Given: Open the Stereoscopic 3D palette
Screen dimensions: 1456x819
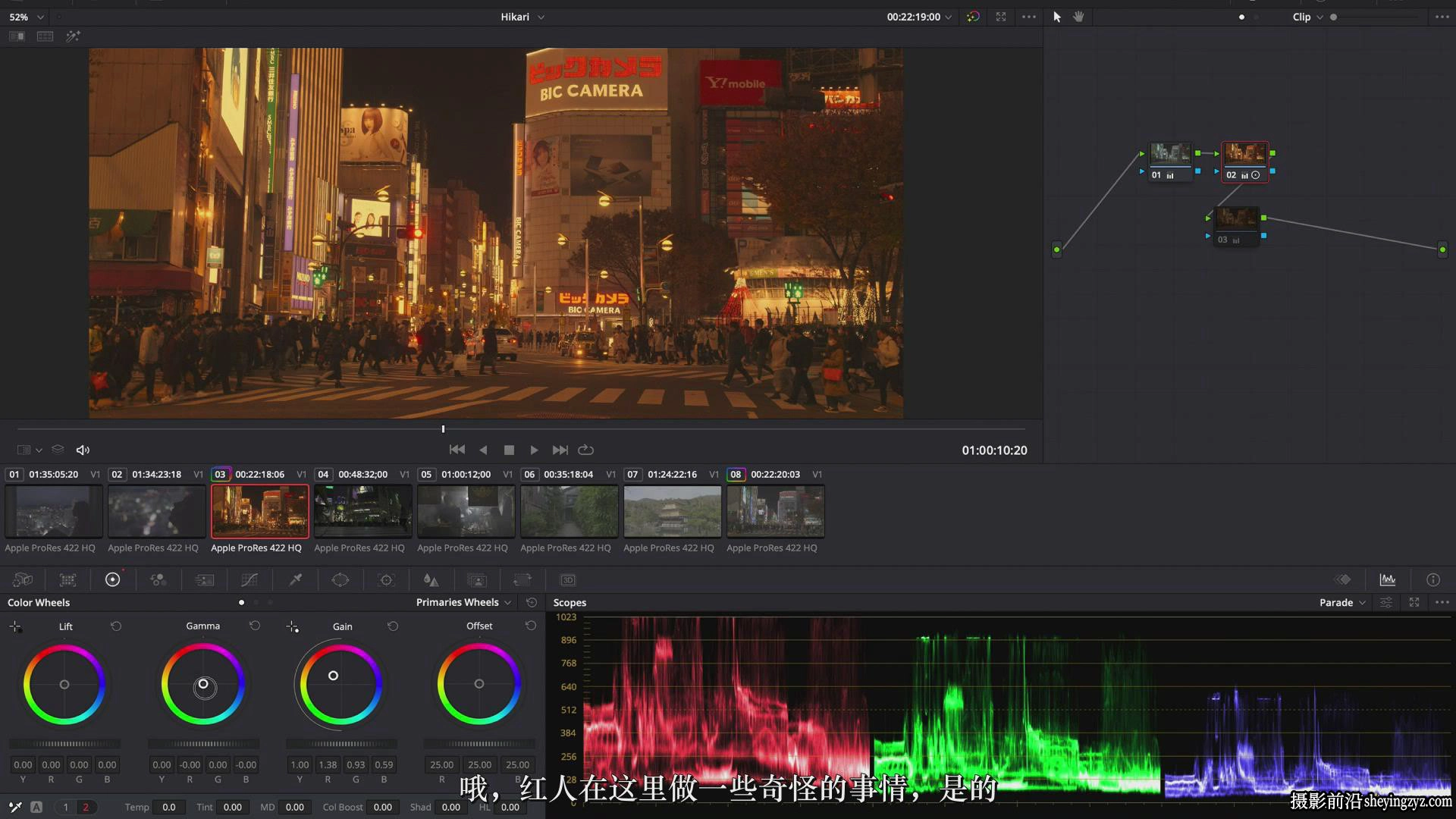Looking at the screenshot, I should pyautogui.click(x=568, y=580).
